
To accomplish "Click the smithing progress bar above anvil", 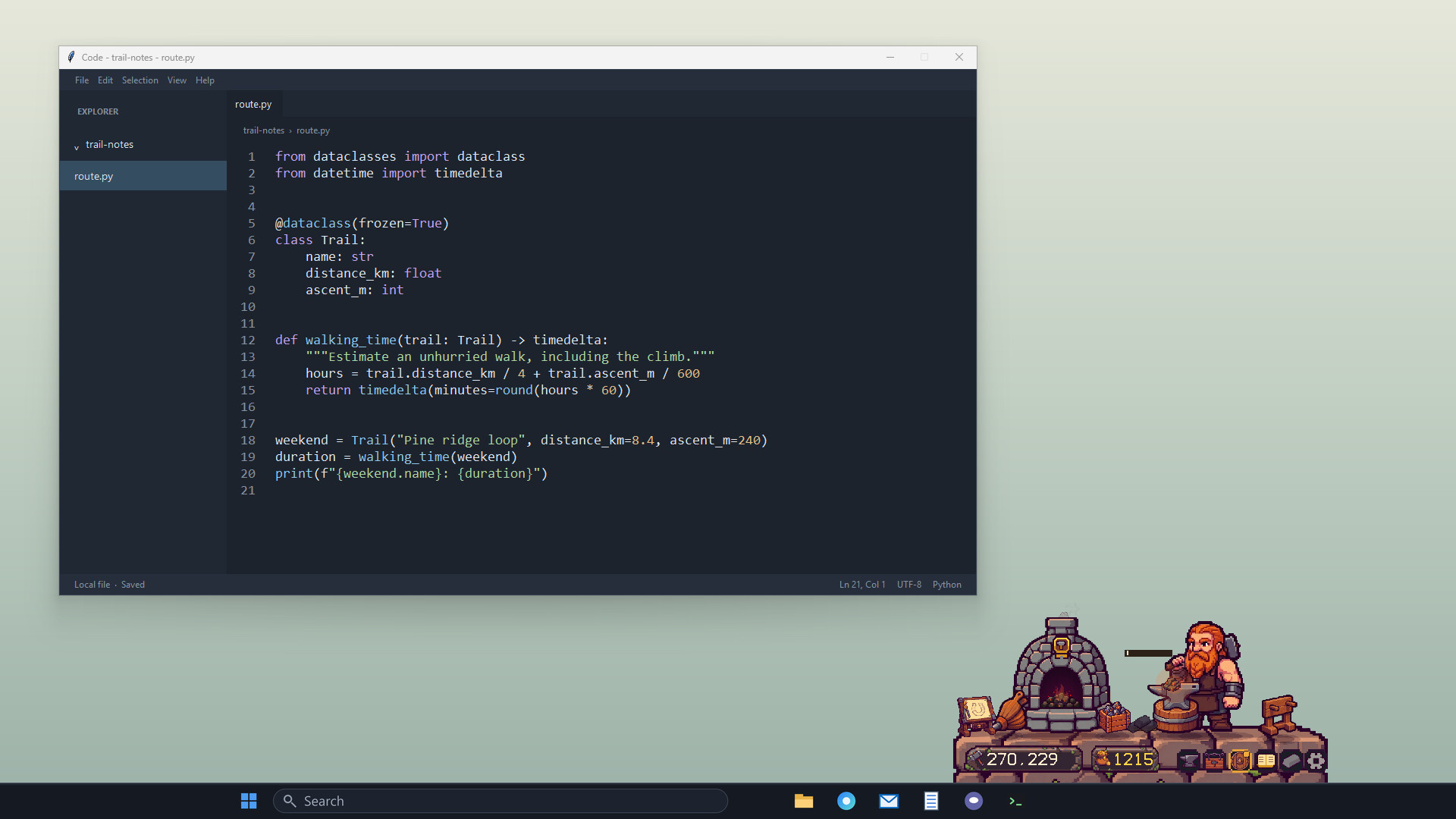I will 1148,653.
